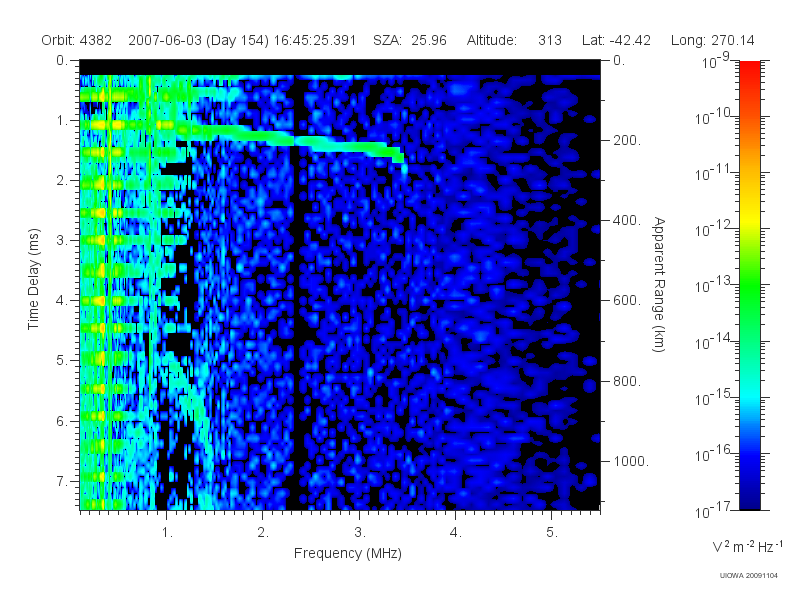Click the yellow band of the color scale
The image size is (800, 600).
click(x=750, y=218)
